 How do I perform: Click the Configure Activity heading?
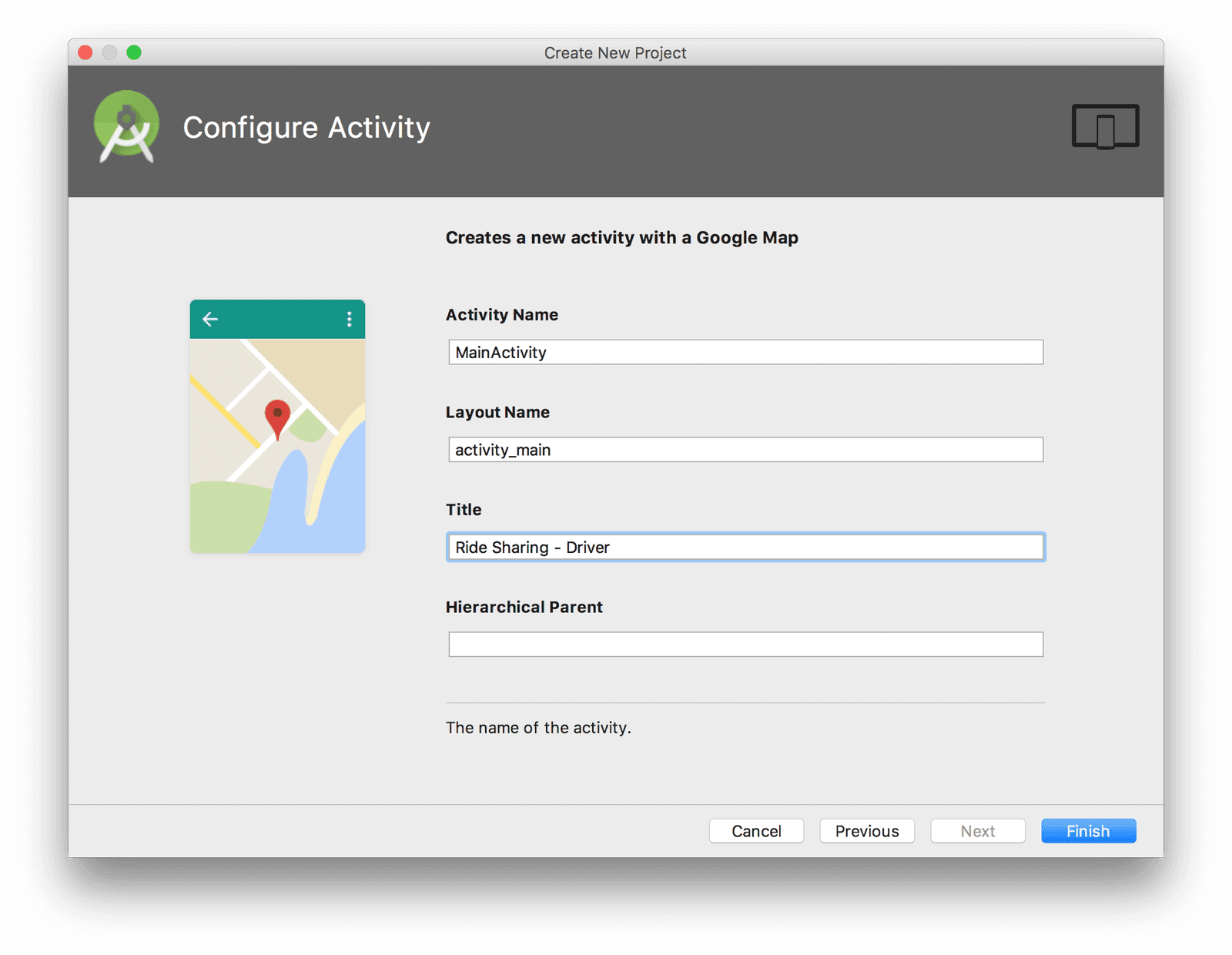306,128
